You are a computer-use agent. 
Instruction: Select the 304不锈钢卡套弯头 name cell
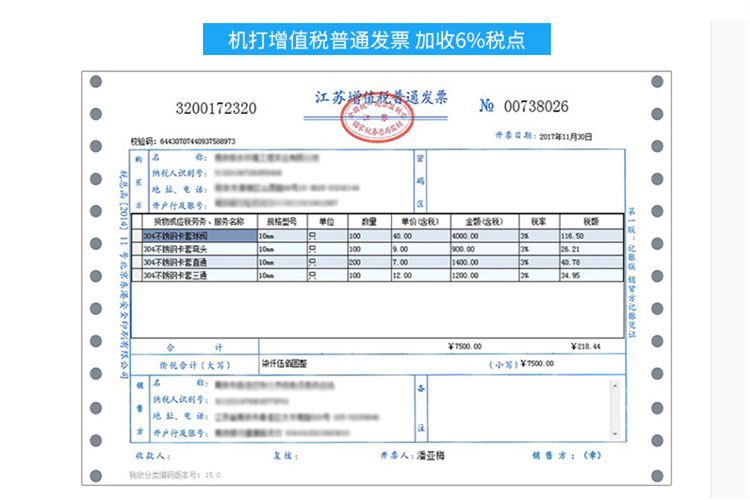click(x=200, y=249)
